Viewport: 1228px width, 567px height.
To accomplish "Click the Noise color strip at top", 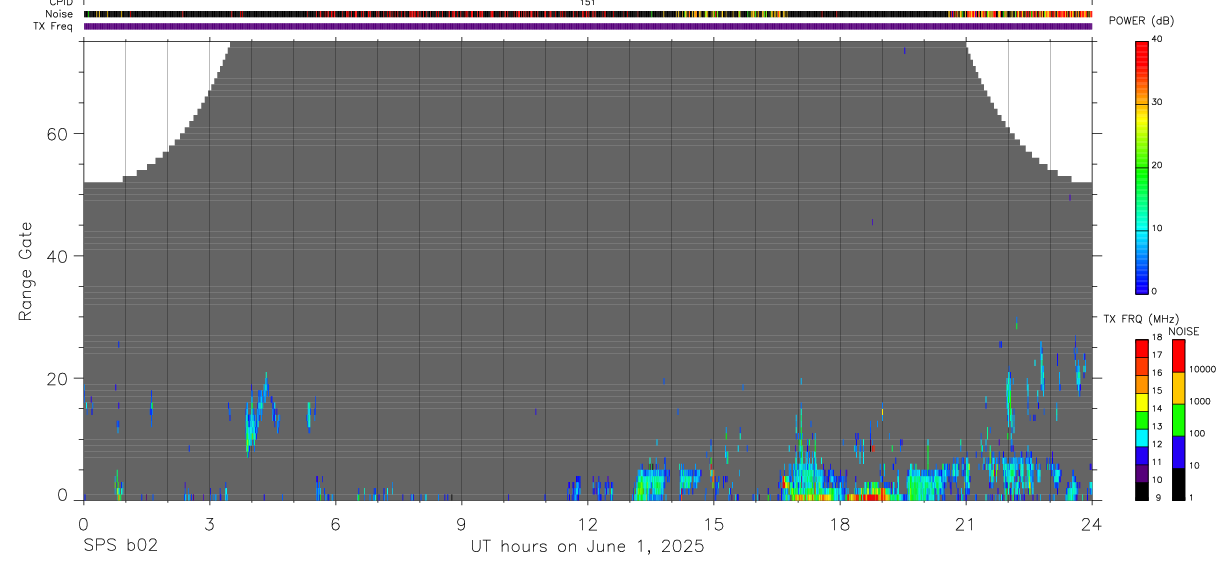I will click(x=588, y=15).
